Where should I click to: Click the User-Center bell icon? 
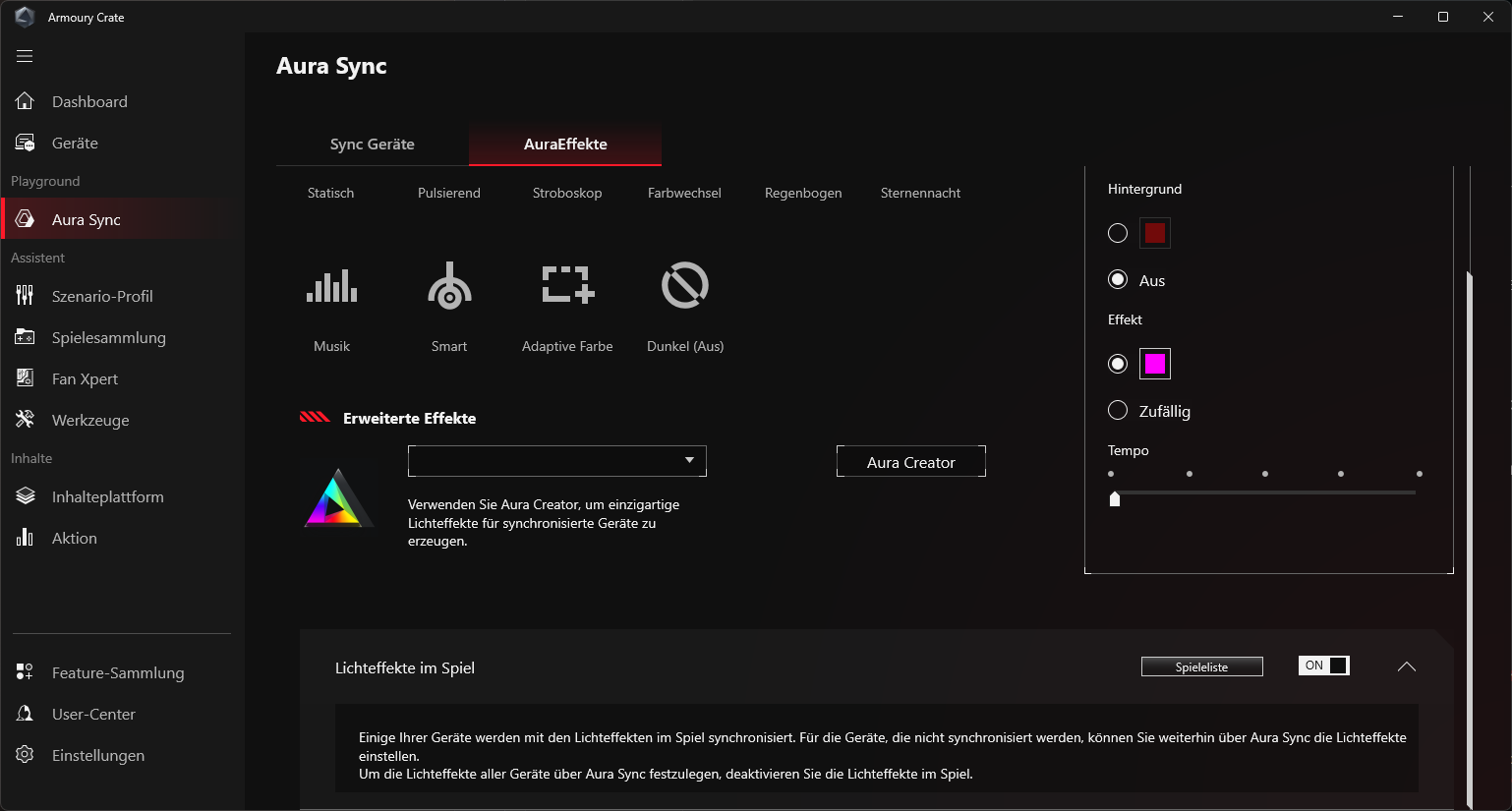point(25,714)
